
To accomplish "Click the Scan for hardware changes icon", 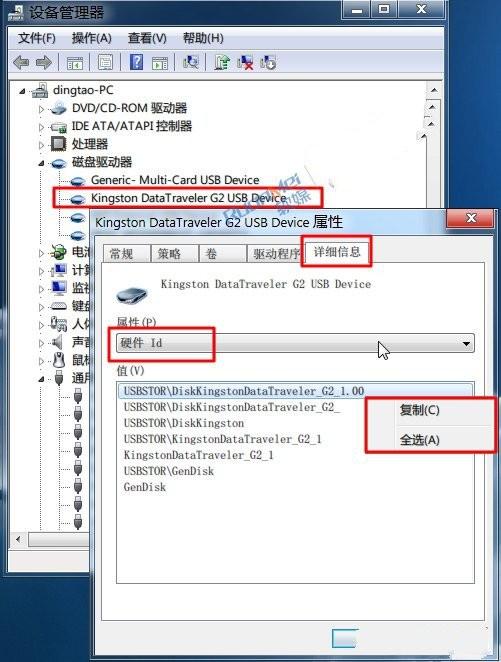I will coord(191,62).
